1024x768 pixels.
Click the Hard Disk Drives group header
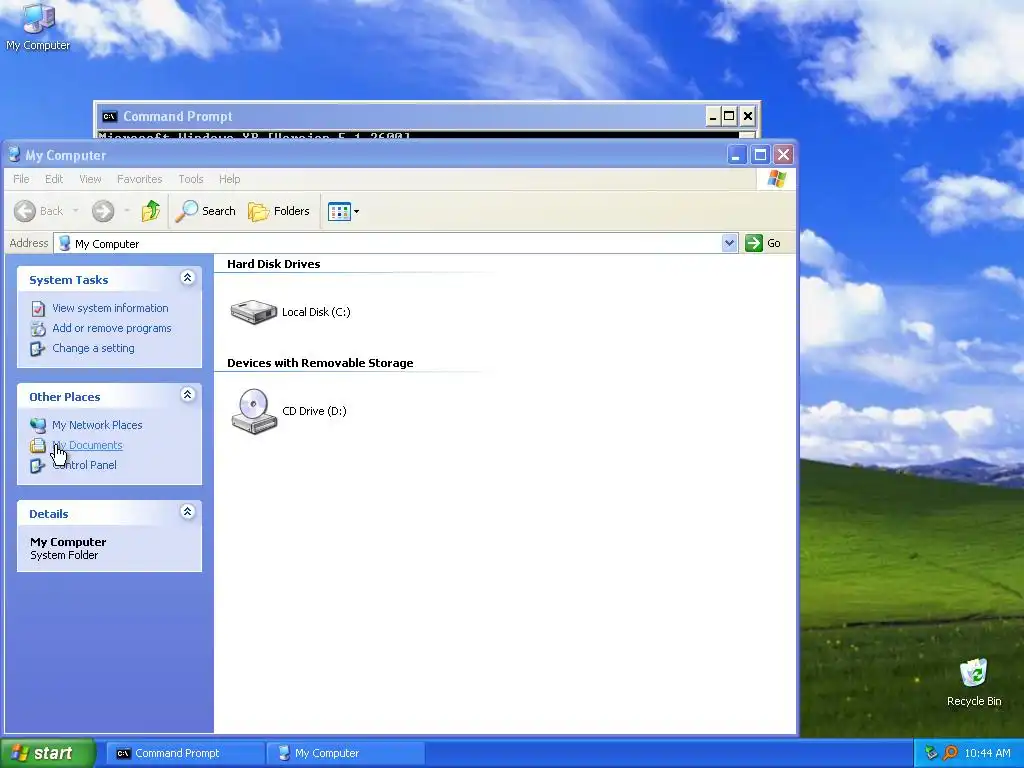pyautogui.click(x=274, y=264)
